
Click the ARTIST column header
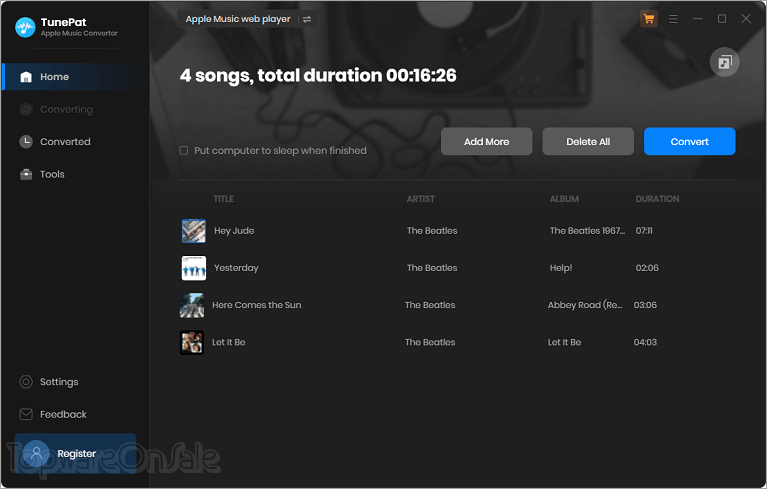(x=420, y=199)
